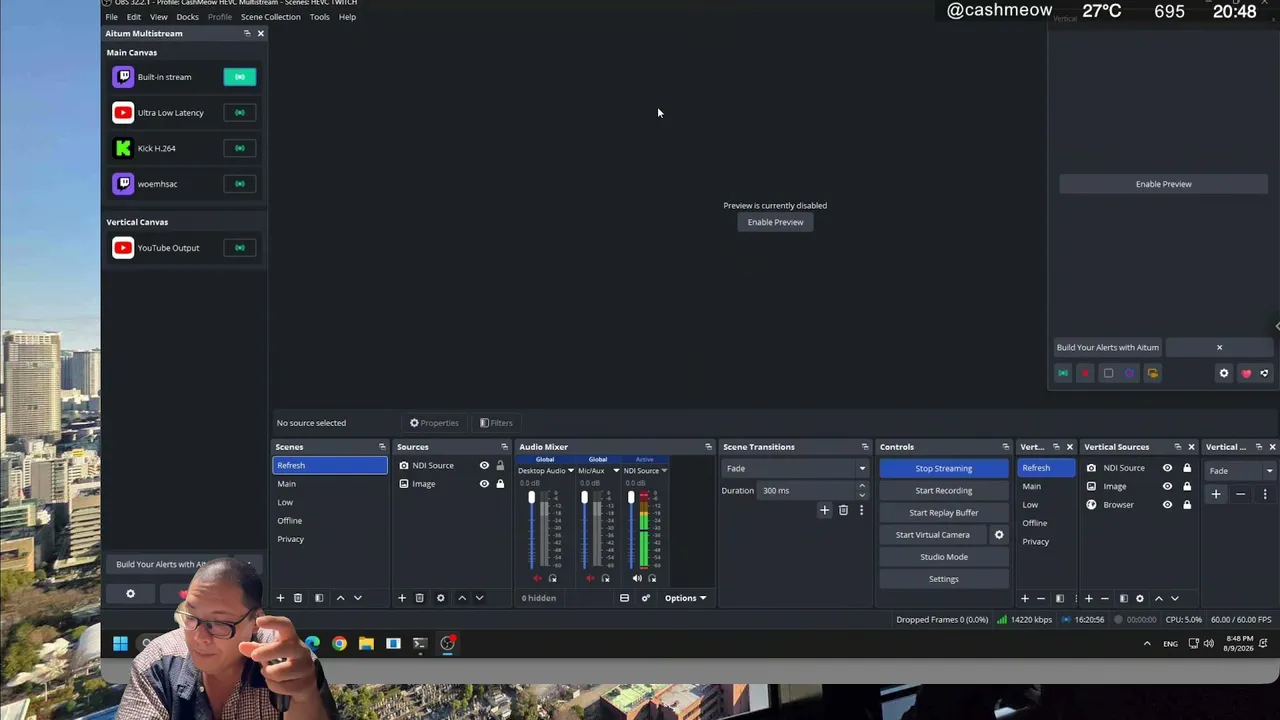This screenshot has width=1280, height=720.
Task: Open advanced audio properties gears icon
Action: pos(646,598)
